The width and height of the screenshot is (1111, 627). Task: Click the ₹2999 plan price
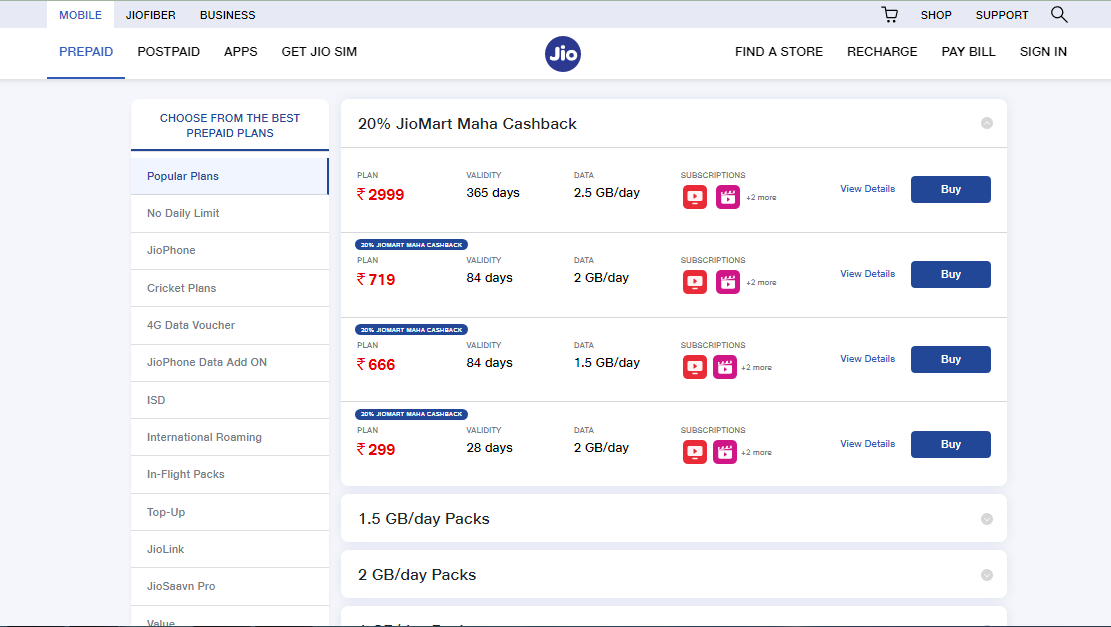[380, 195]
